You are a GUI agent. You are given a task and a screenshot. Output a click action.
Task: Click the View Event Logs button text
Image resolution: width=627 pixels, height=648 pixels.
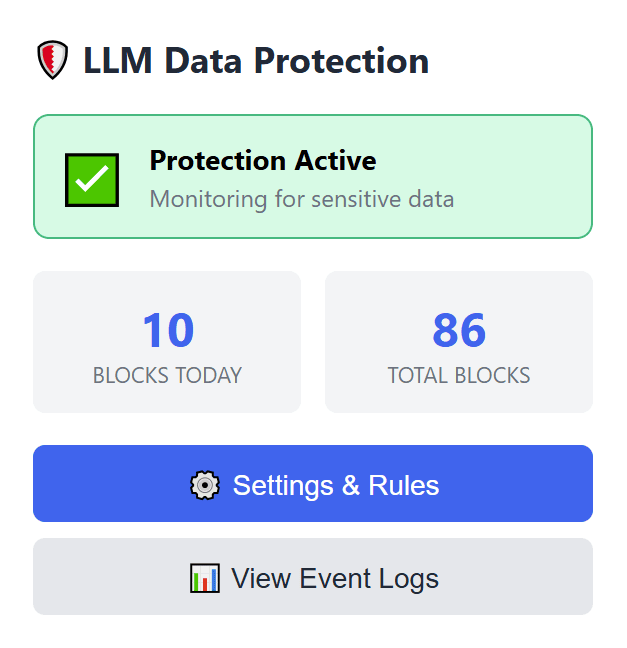tap(335, 578)
